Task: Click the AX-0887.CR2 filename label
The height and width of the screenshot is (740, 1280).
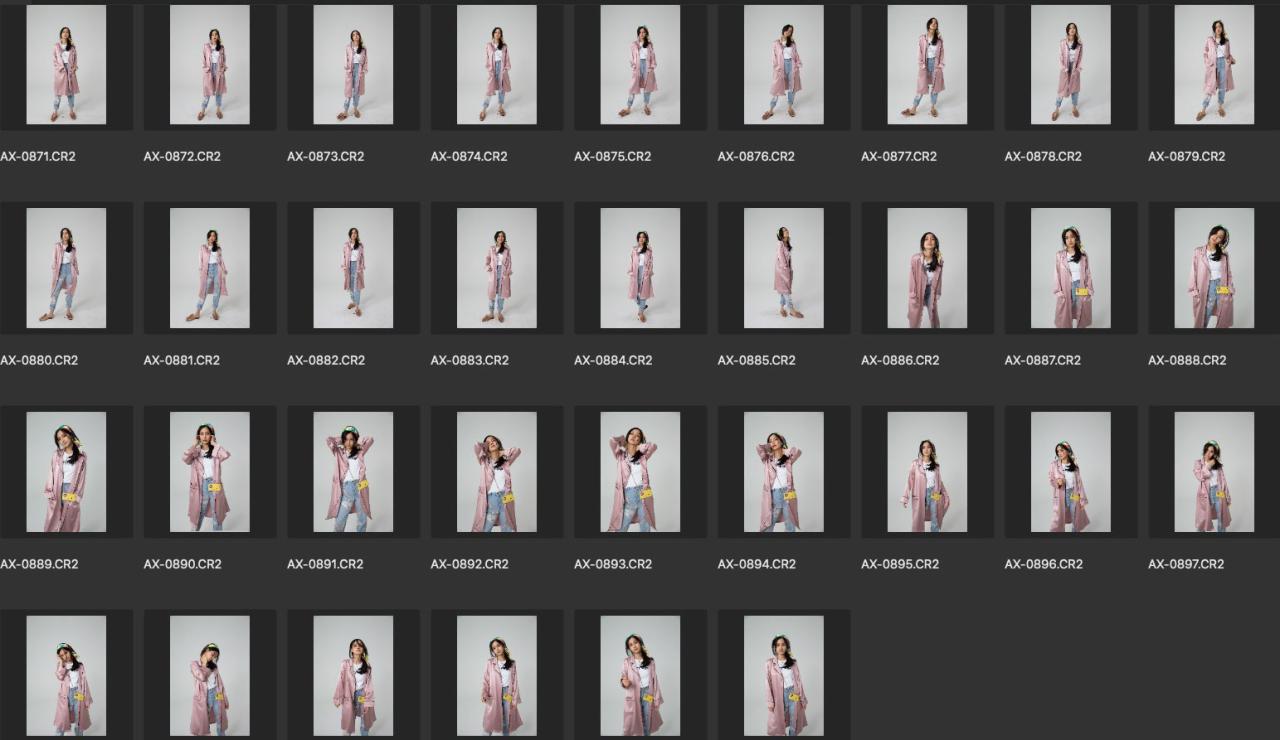Action: [1043, 360]
